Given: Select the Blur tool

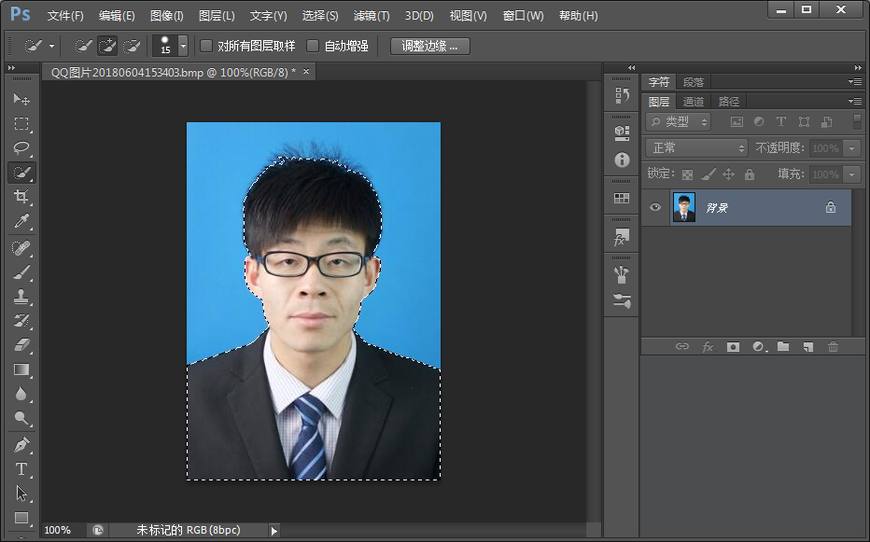Looking at the screenshot, I should click(22, 394).
